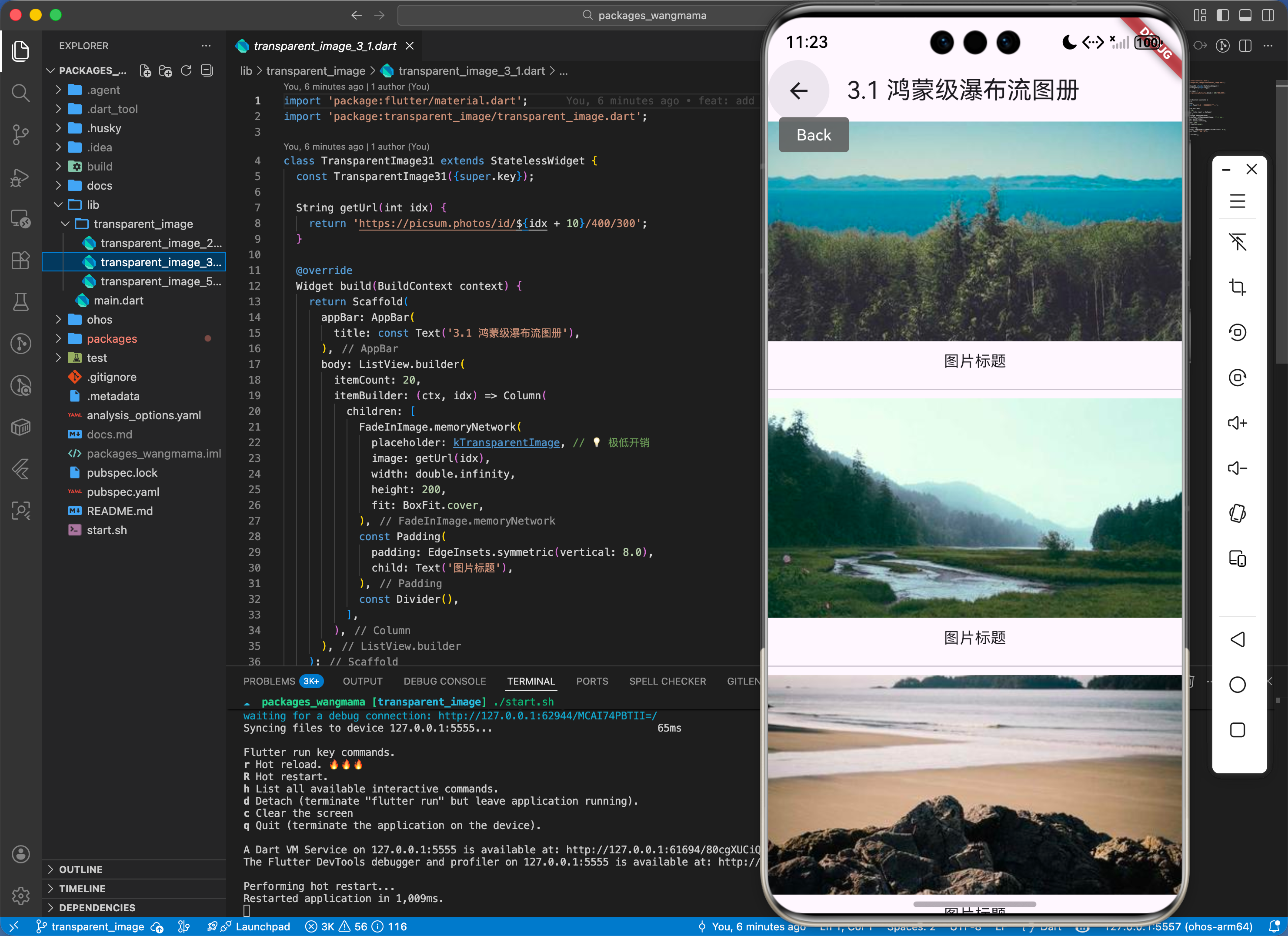Collapse the lib folder
Screen dimensions: 1288x936
click(93, 204)
